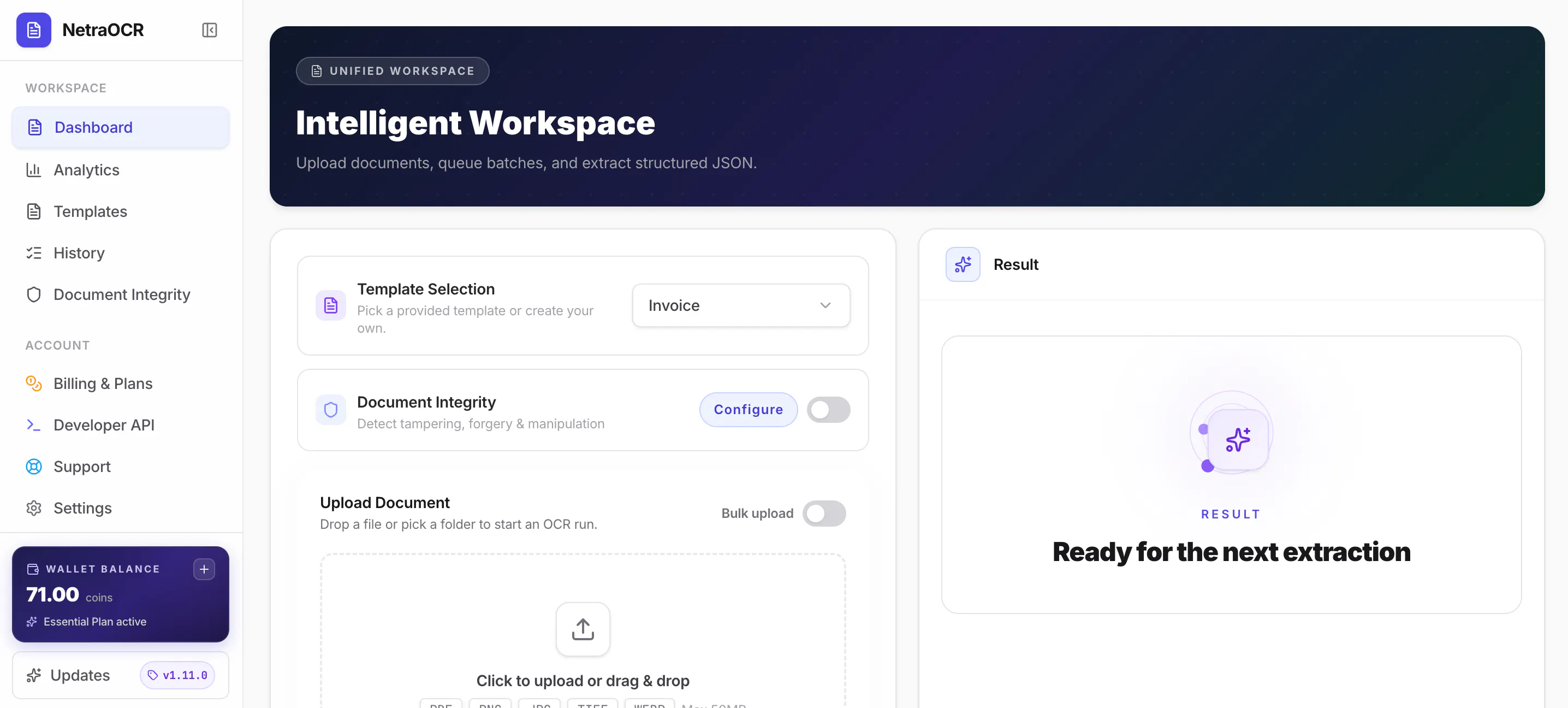Click the Result header sparkle icon
The image size is (1568, 708).
click(x=963, y=264)
